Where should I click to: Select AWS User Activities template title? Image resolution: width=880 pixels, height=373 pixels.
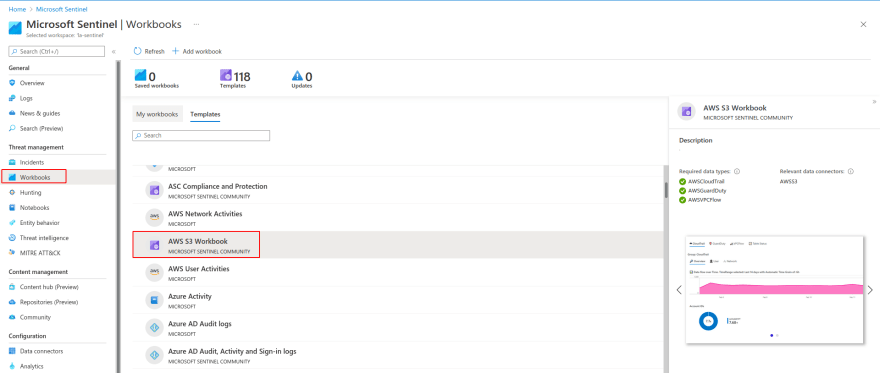(x=199, y=269)
